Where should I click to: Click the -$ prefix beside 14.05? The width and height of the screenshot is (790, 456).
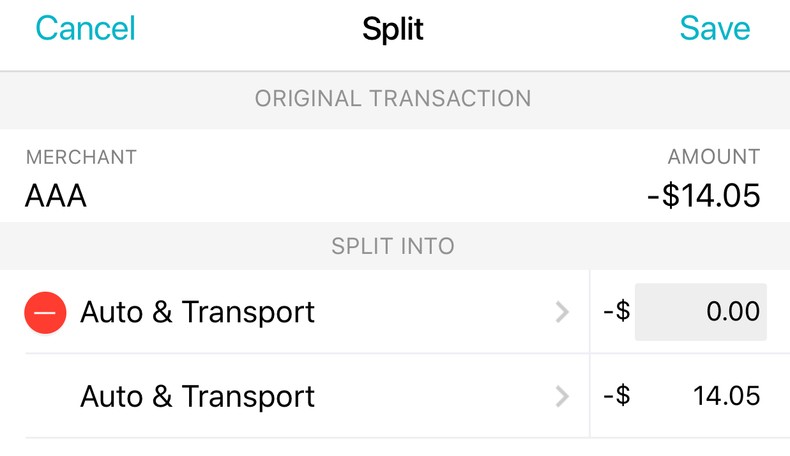(x=616, y=397)
